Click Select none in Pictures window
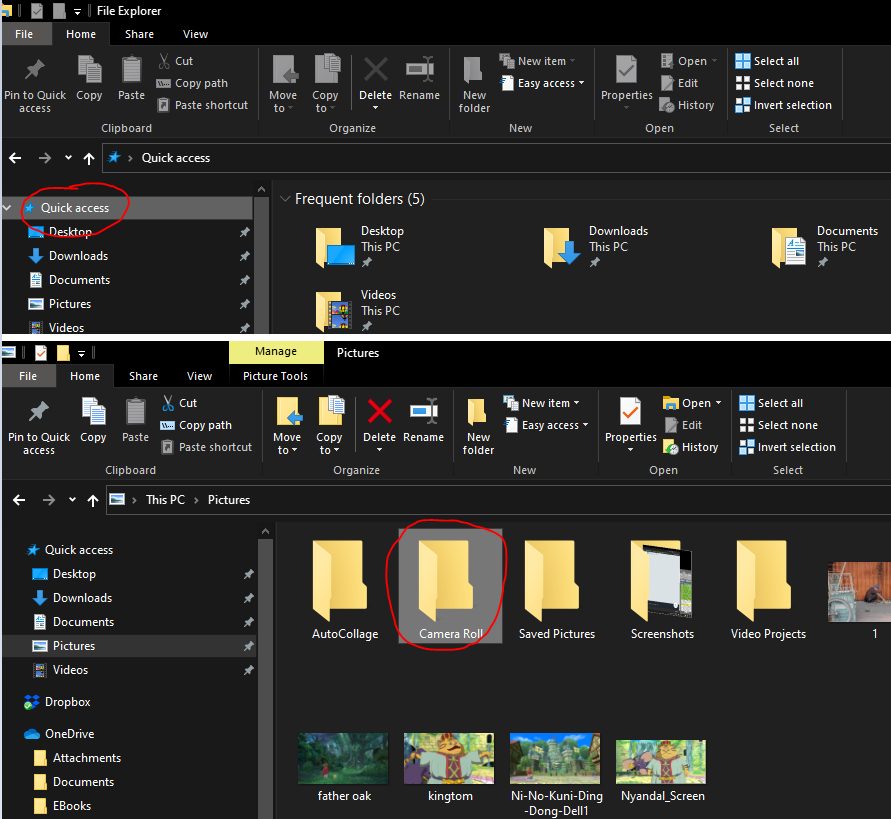 pos(778,425)
